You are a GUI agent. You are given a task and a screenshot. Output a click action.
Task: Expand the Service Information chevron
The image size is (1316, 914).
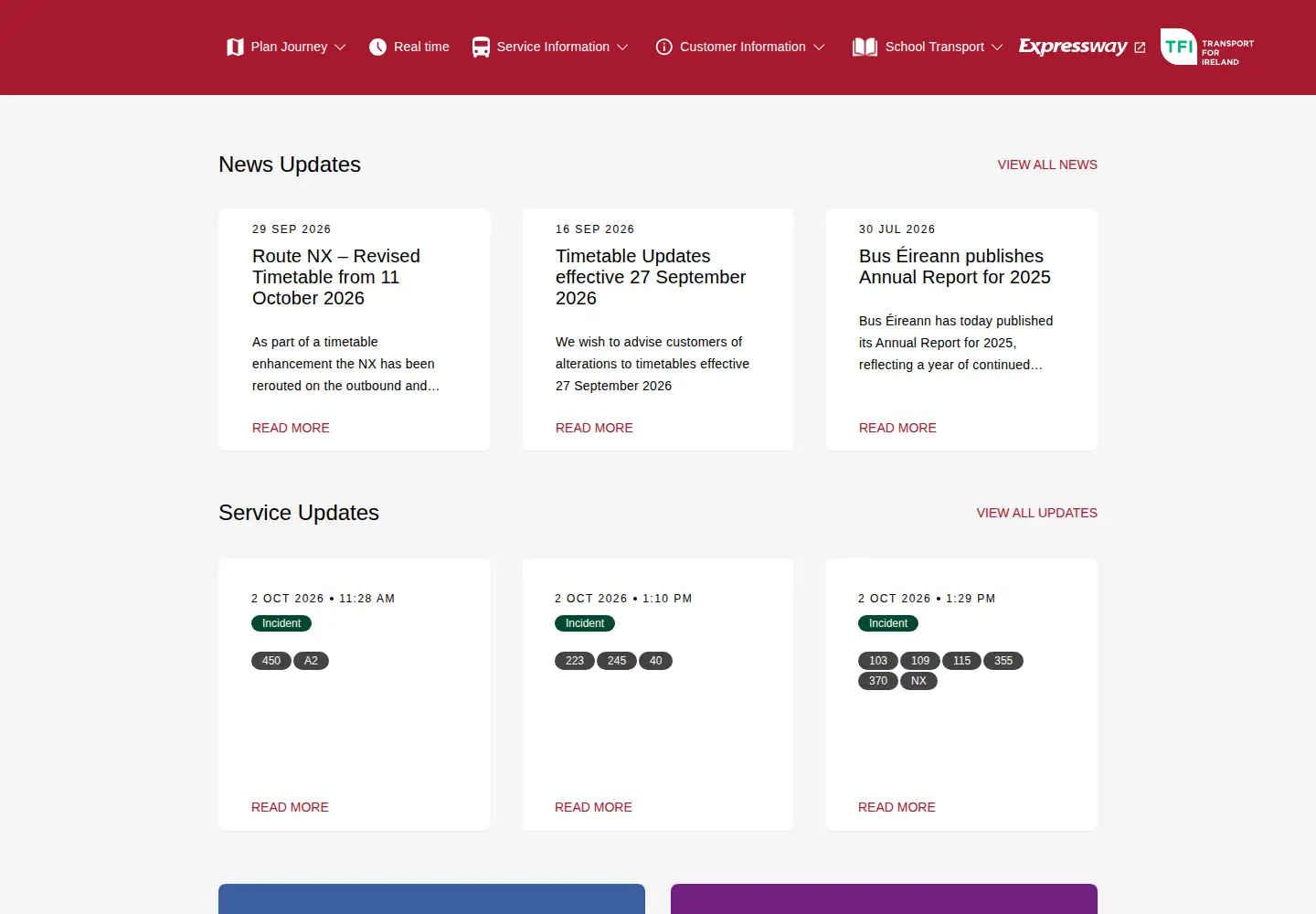622,47
